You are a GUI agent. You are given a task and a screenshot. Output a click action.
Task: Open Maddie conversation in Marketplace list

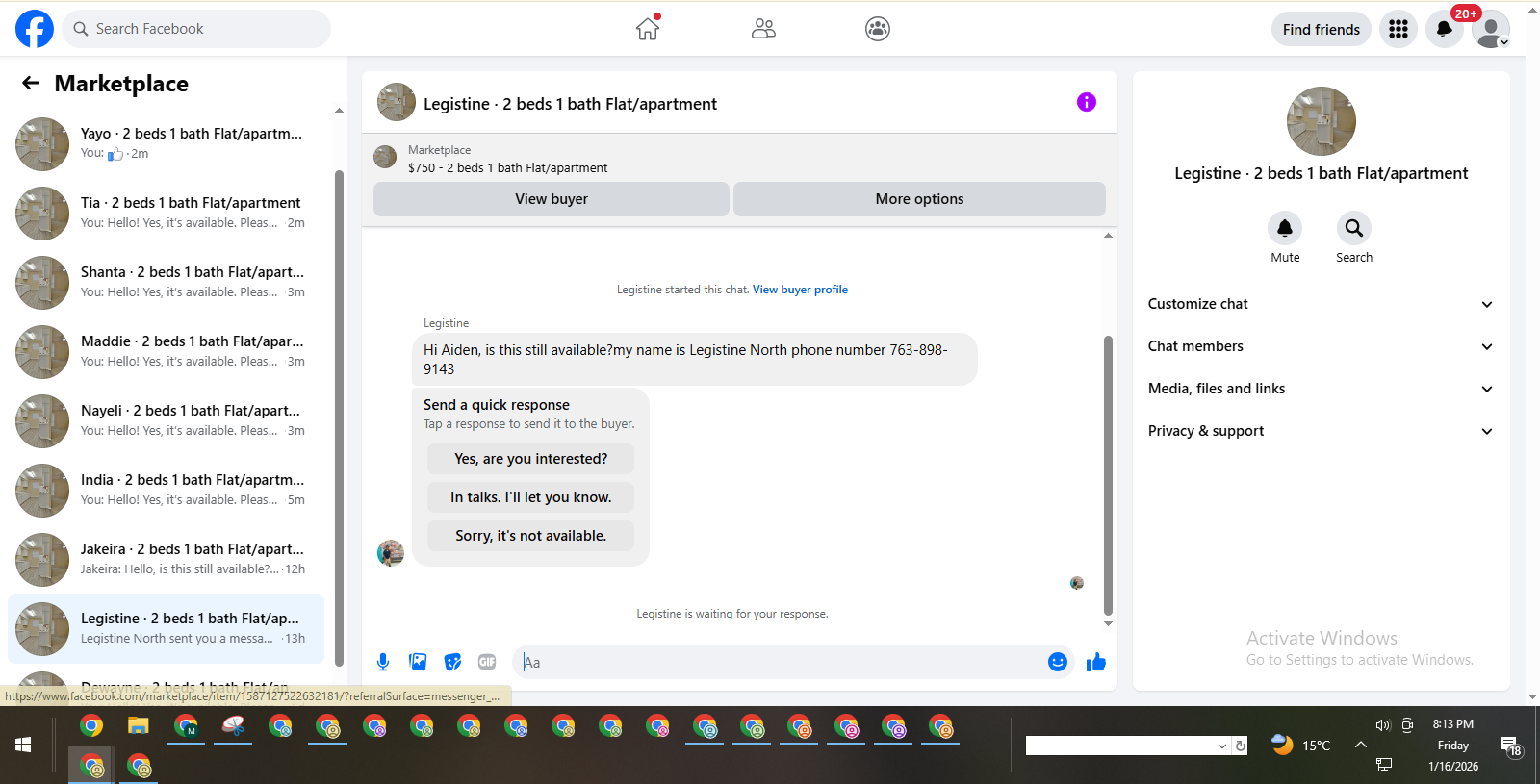(x=166, y=352)
